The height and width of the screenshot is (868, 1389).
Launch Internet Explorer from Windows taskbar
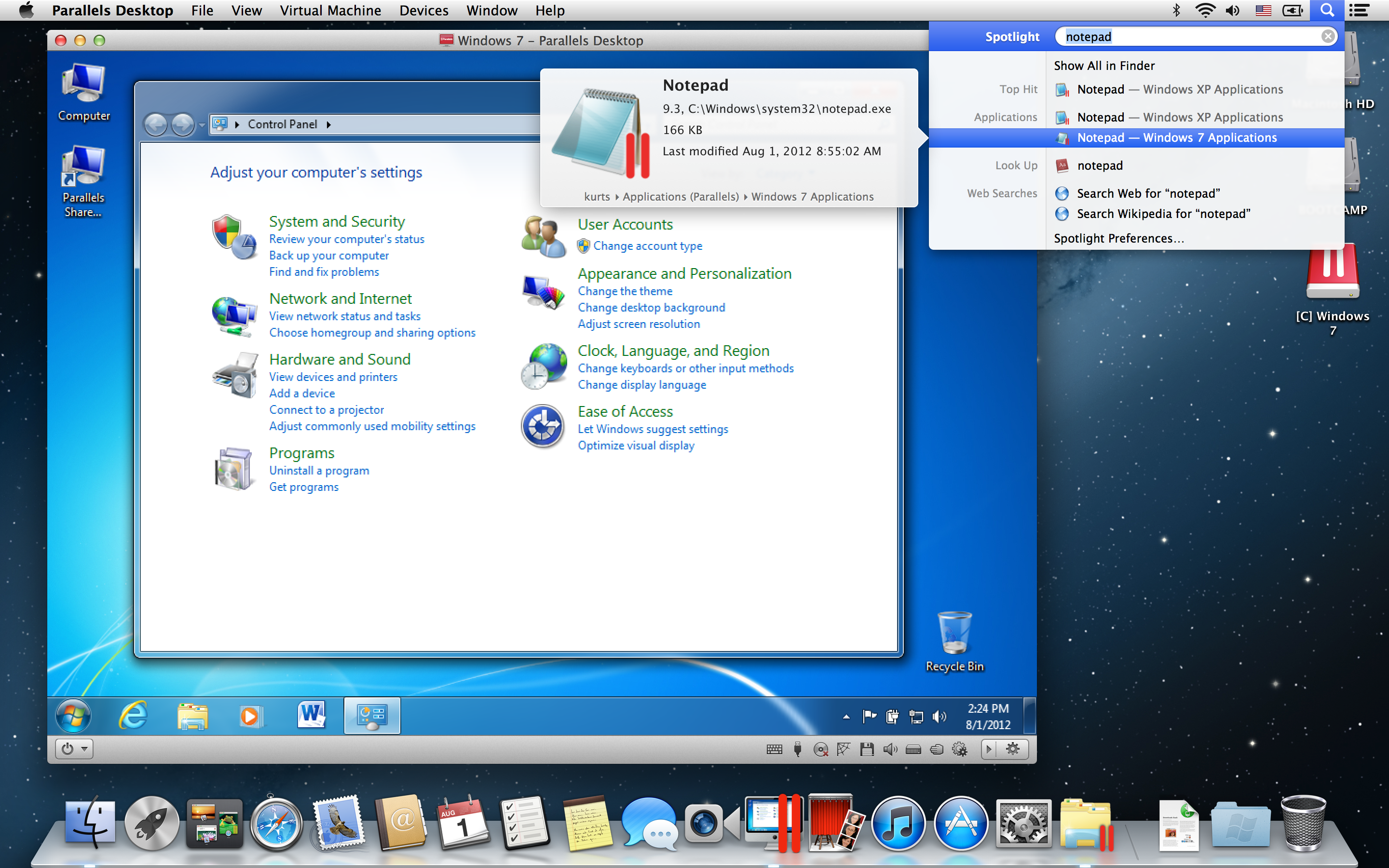[x=133, y=716]
